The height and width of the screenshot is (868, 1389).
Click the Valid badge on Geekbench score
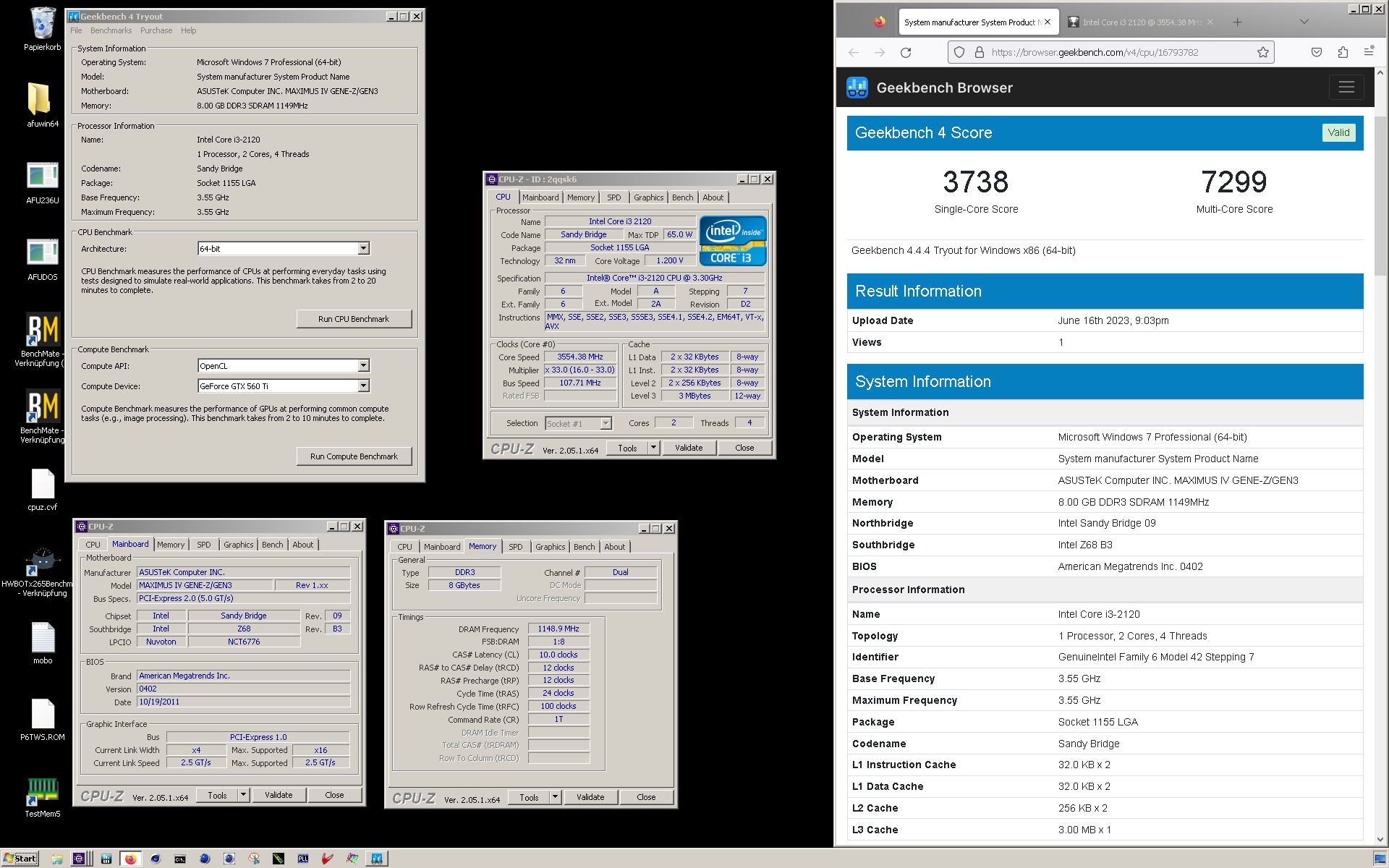click(x=1338, y=132)
